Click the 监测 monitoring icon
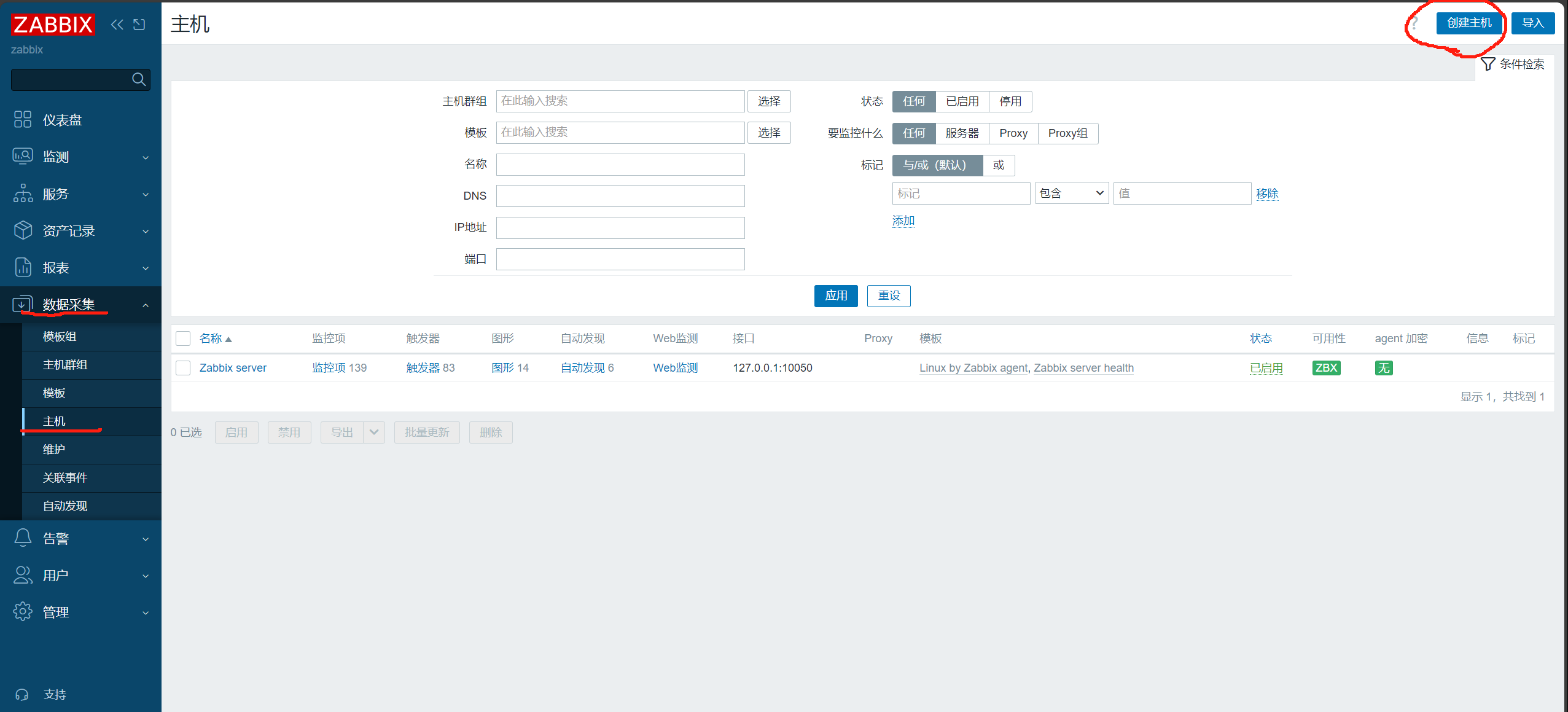1568x712 pixels. tap(23, 156)
